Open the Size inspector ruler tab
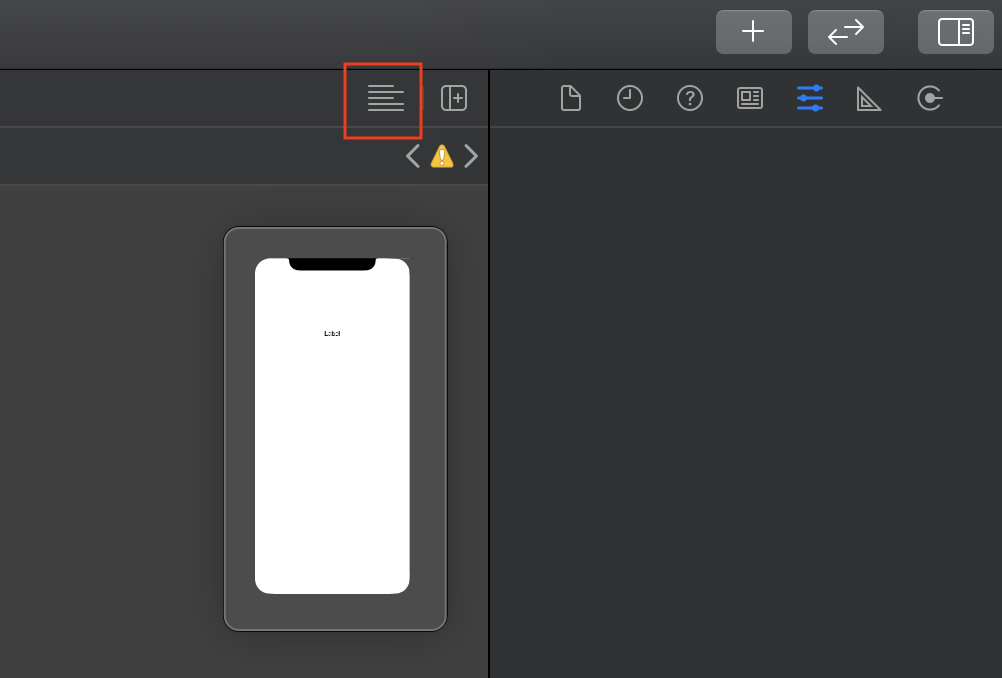 (x=869, y=99)
